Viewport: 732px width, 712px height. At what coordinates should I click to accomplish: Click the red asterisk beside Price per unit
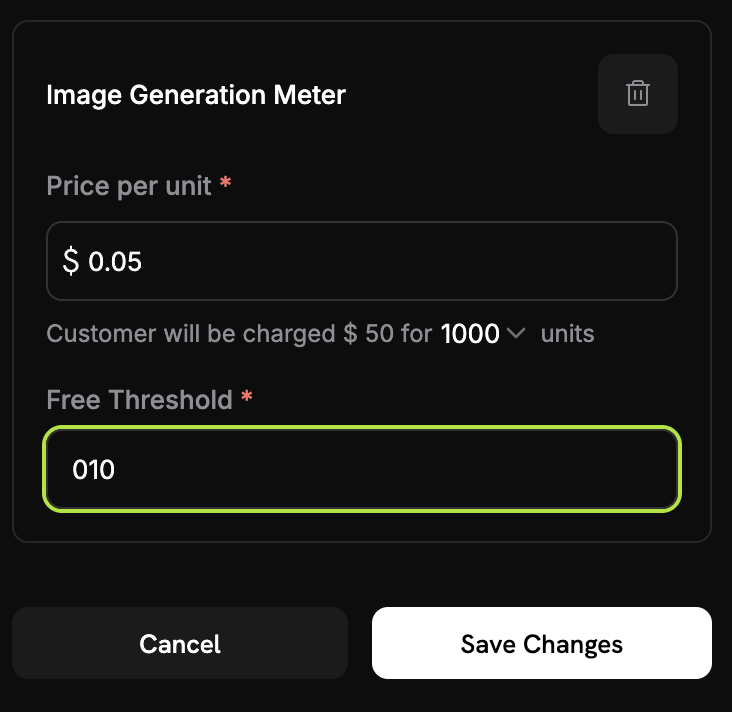(x=225, y=182)
